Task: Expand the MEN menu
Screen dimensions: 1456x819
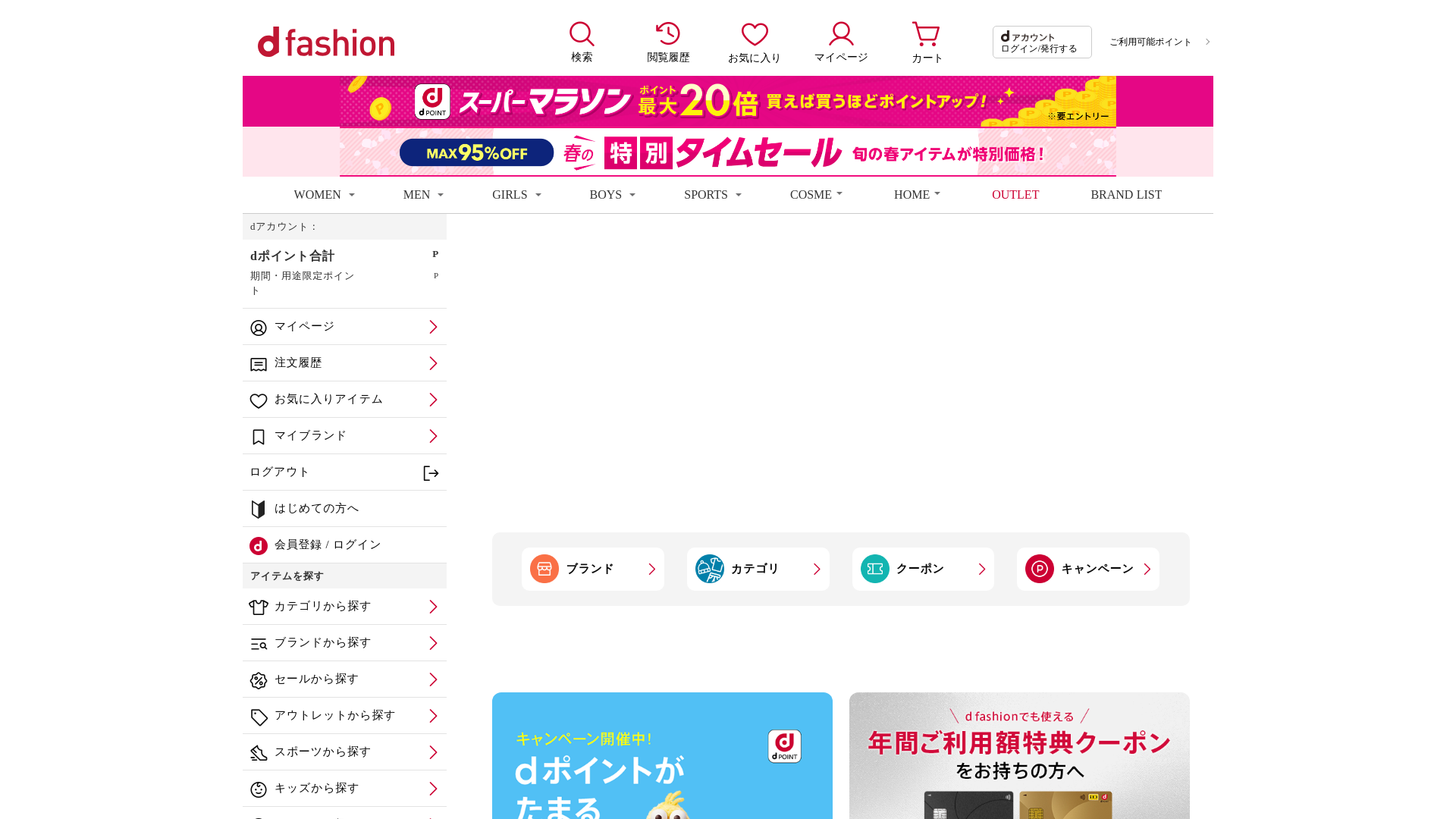Action: (423, 195)
